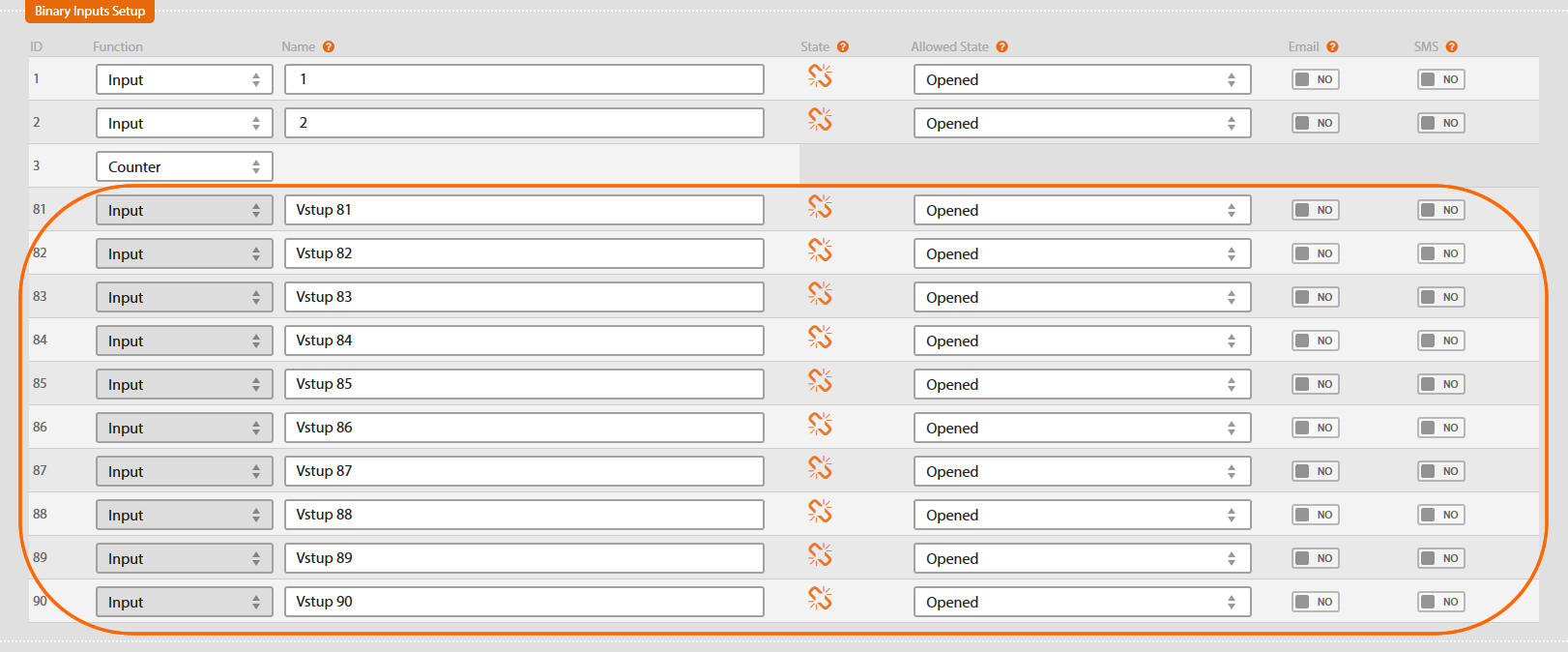The width and height of the screenshot is (1568, 652).
Task: Click the broken link state icon for input 1
Action: click(820, 76)
